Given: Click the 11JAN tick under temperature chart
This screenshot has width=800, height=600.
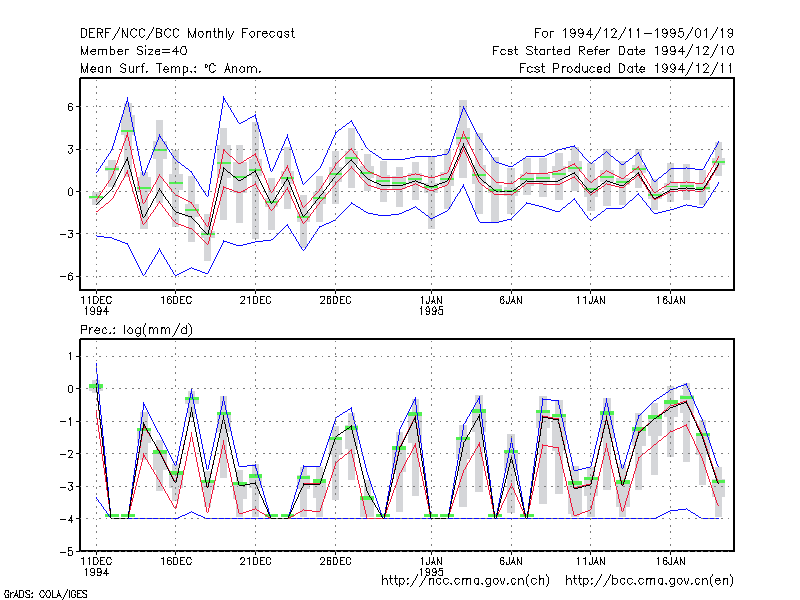Looking at the screenshot, I should tap(591, 301).
